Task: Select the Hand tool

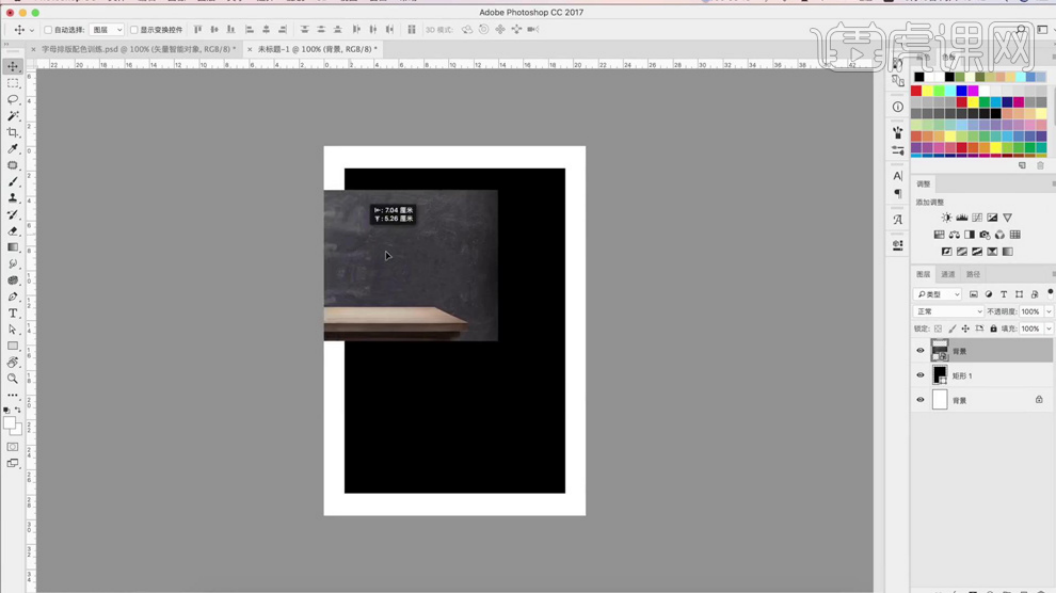Action: click(13, 362)
